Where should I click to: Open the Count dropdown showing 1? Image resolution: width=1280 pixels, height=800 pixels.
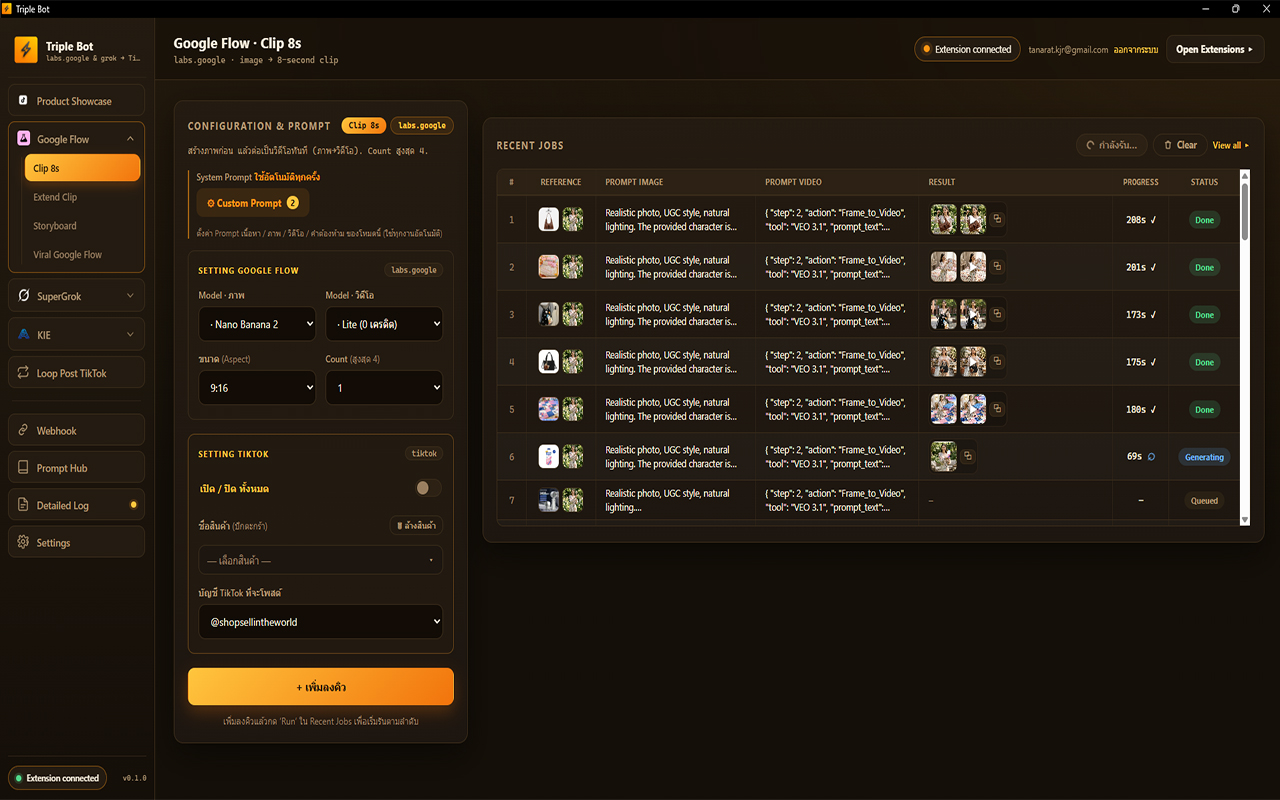coord(384,388)
